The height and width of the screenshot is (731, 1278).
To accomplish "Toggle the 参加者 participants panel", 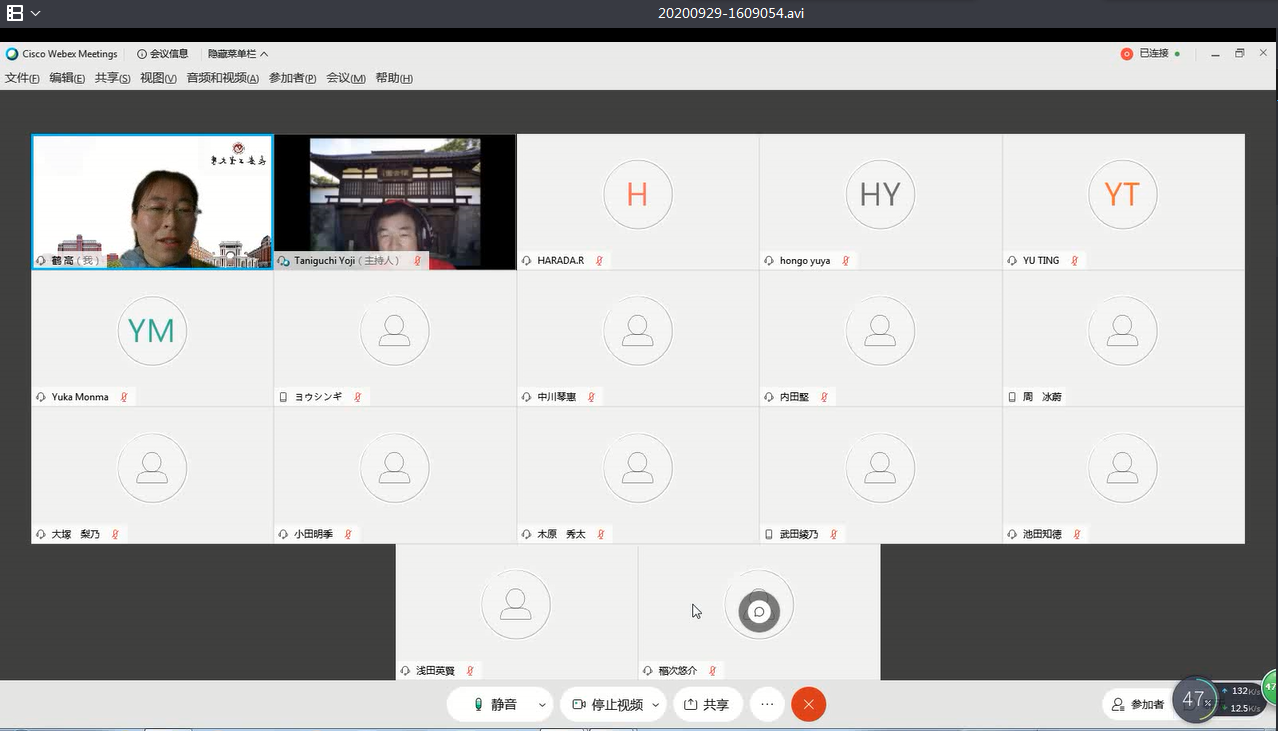I will pos(1138,705).
